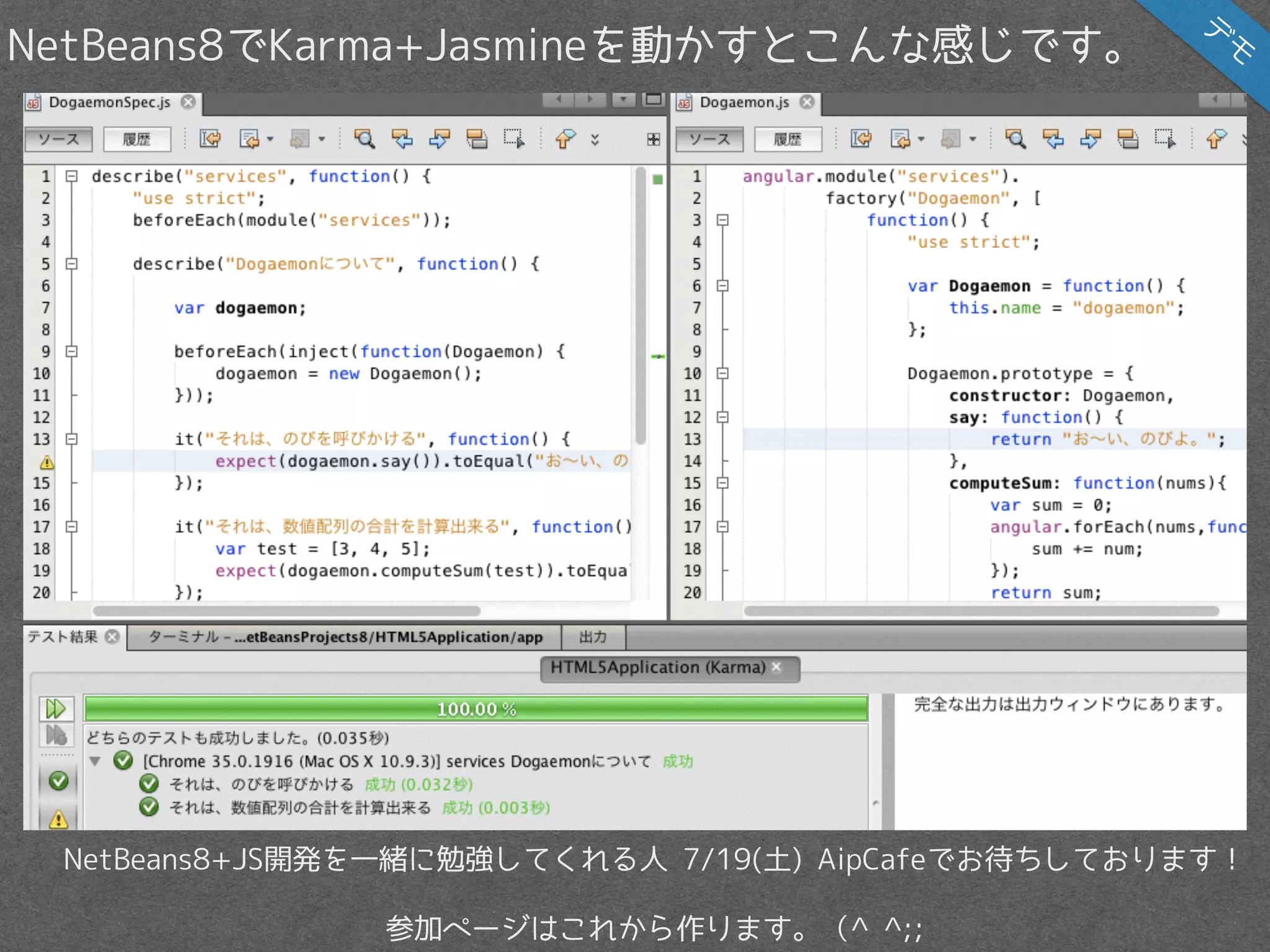
Task: Open Back history dropdown arrow in DogaemonSpec.js toolbar
Action: click(x=270, y=139)
